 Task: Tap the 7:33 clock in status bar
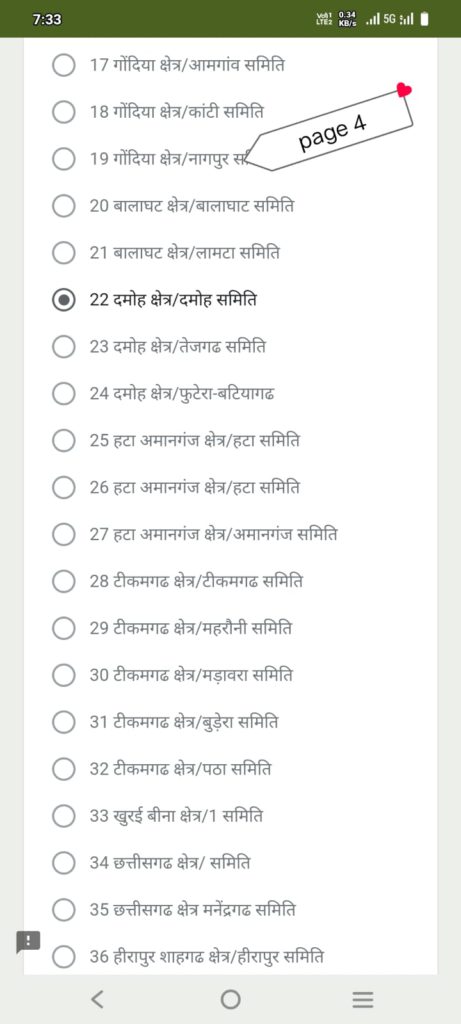click(x=46, y=20)
